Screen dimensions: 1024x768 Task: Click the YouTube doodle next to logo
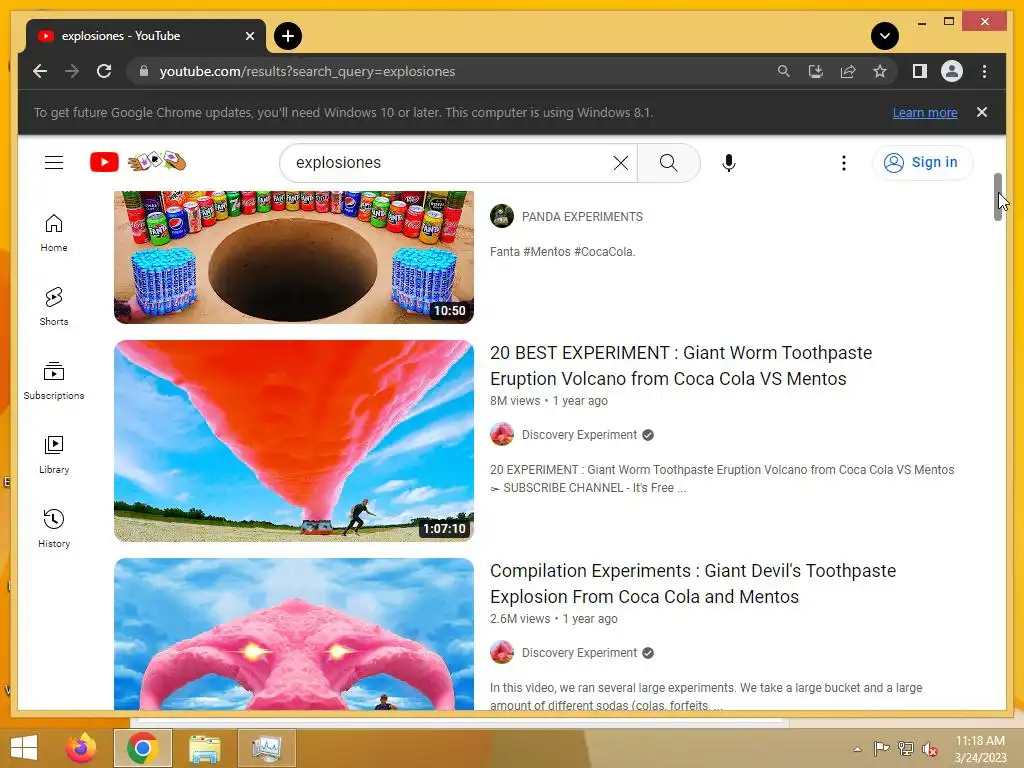pyautogui.click(x=157, y=161)
